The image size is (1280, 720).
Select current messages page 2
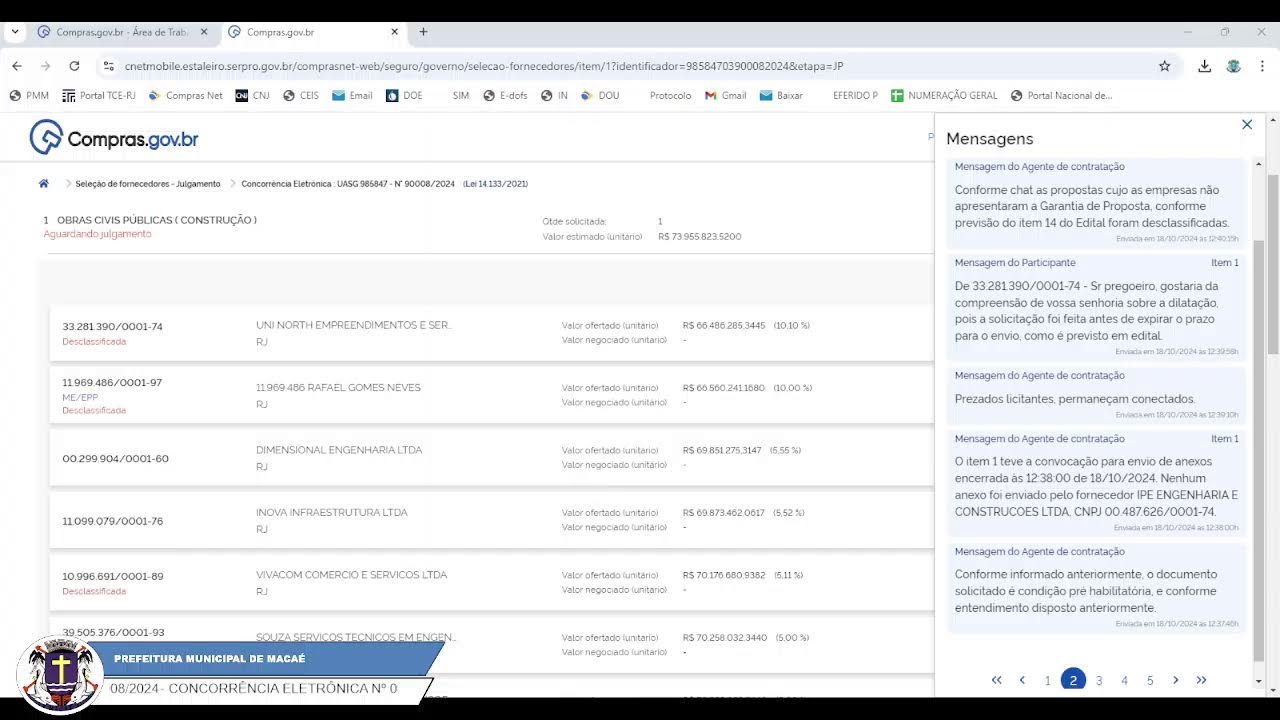(1073, 680)
